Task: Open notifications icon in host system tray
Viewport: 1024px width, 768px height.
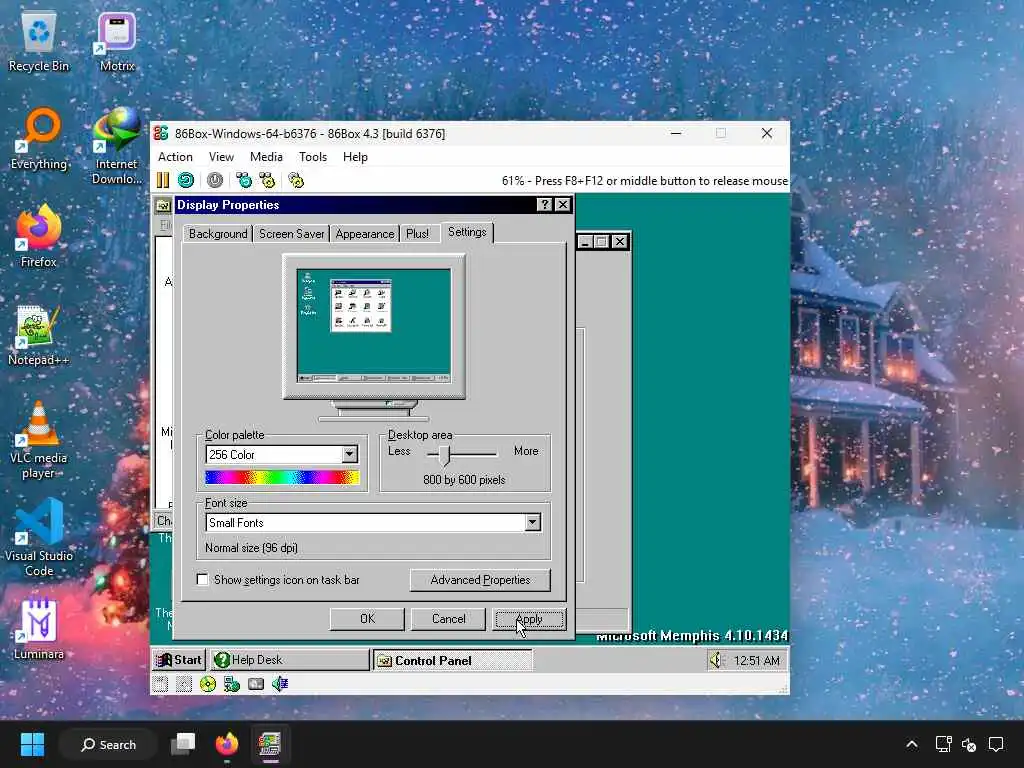Action: tap(995, 744)
